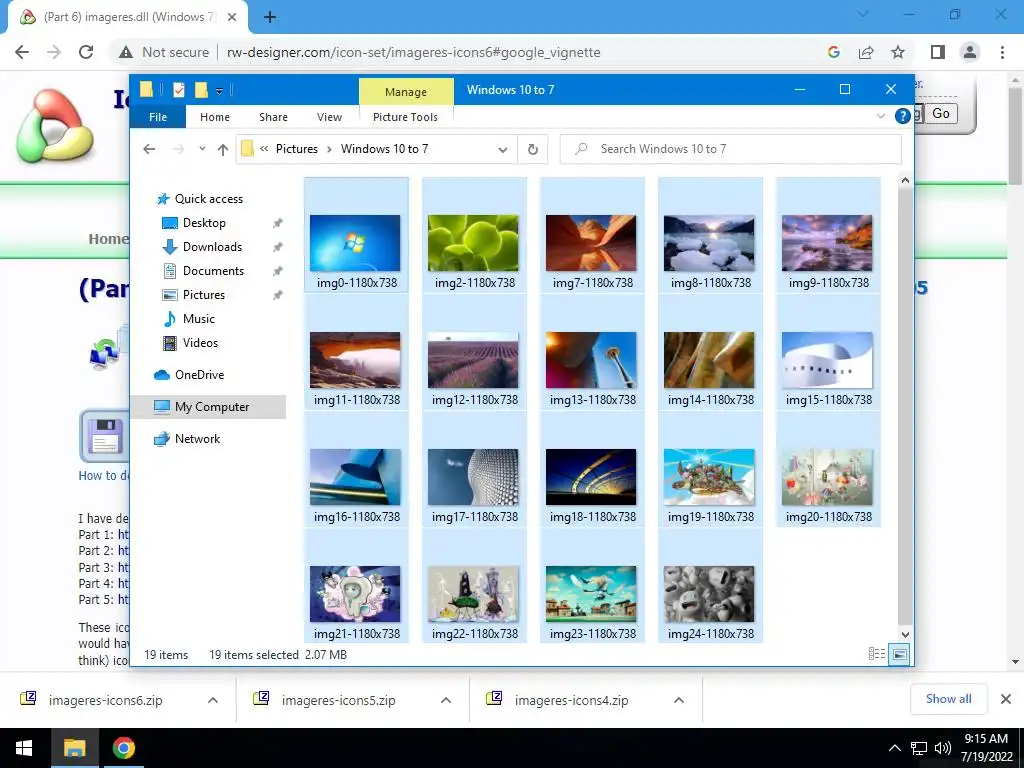Go up one folder level
The width and height of the screenshot is (1024, 768).
[x=223, y=150]
